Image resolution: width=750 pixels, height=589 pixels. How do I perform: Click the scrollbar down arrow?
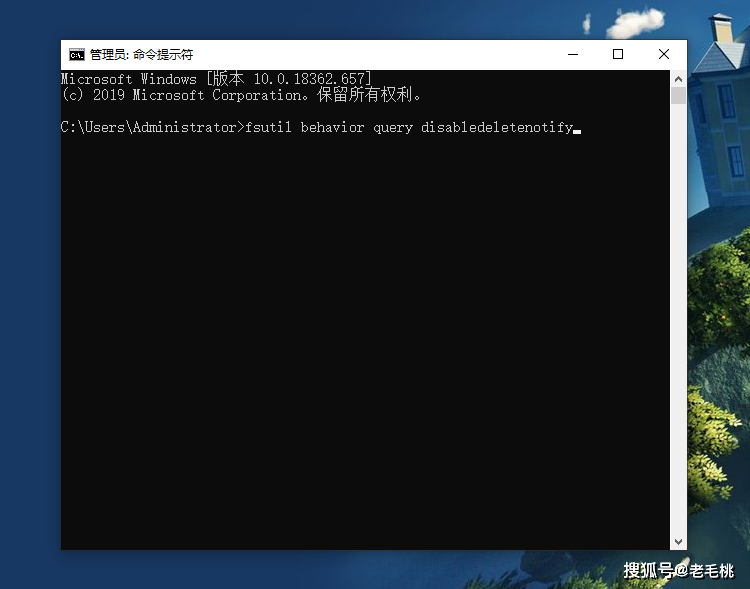pyautogui.click(x=678, y=541)
